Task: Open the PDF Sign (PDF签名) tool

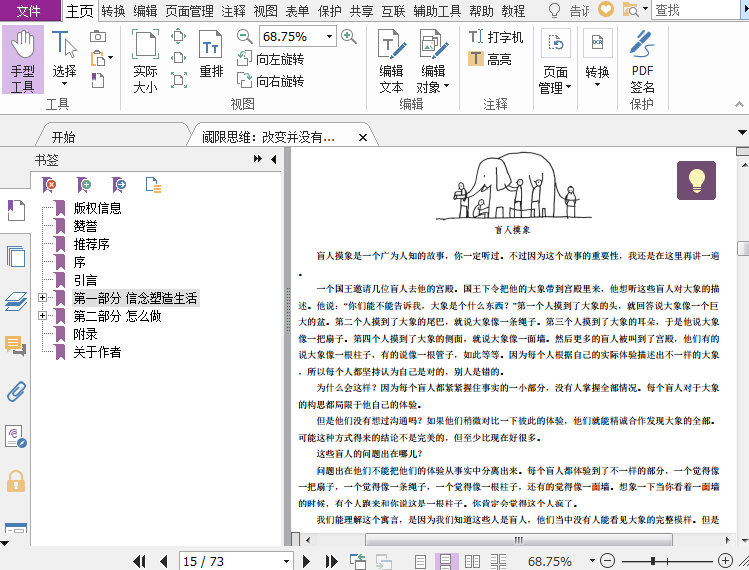Action: pyautogui.click(x=642, y=60)
